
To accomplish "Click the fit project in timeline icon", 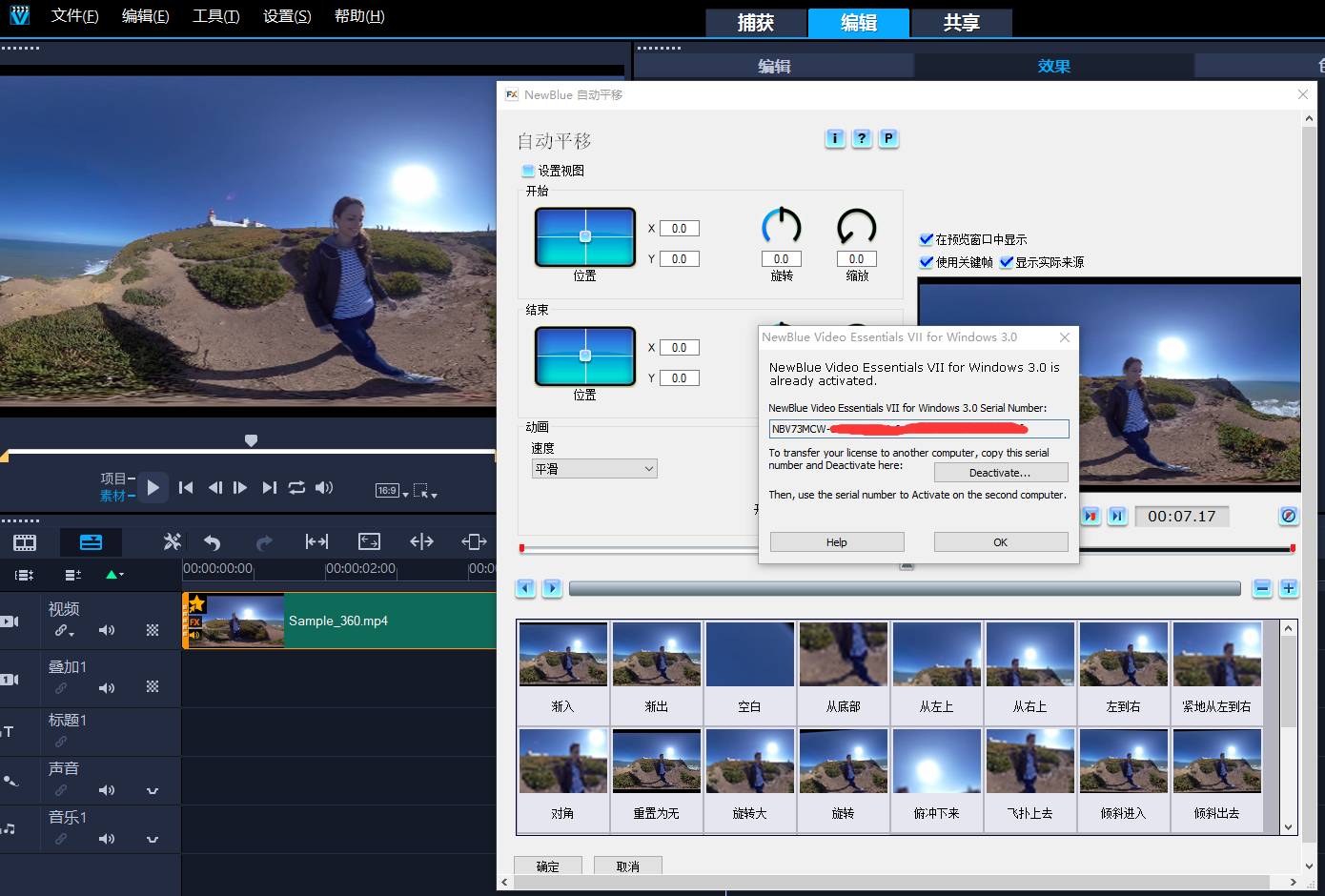I will 316,541.
